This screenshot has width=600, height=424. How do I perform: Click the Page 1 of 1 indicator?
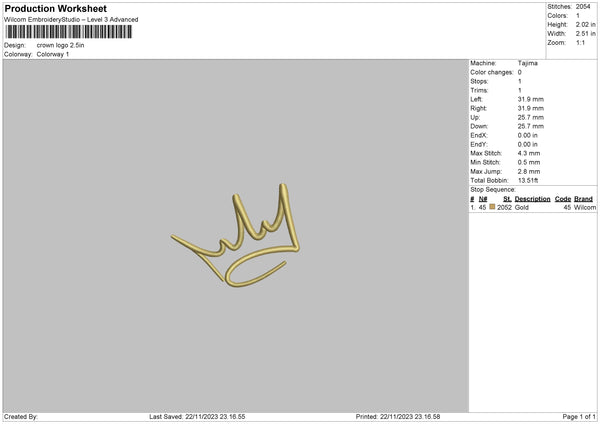point(579,417)
